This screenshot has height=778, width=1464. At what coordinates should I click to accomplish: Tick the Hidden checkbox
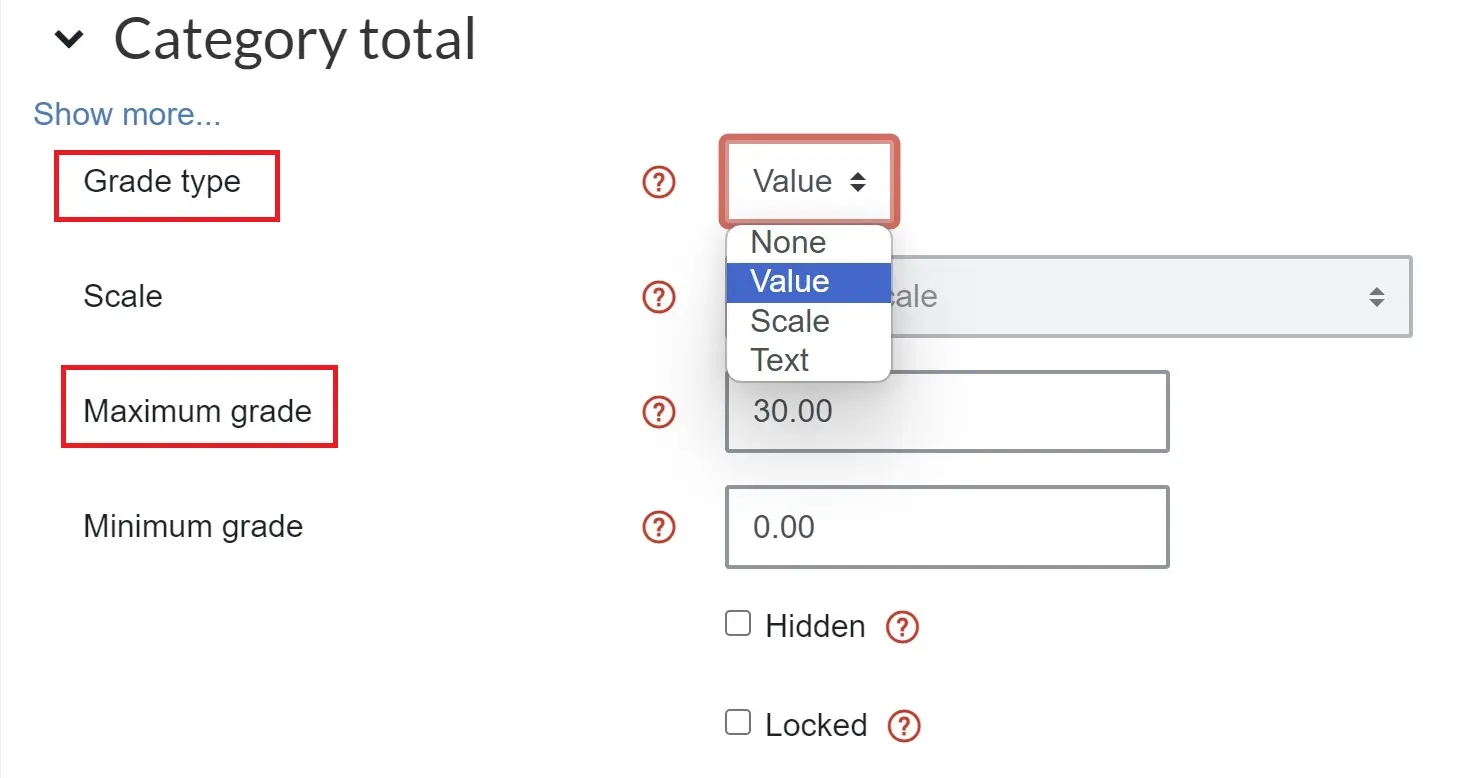coord(738,624)
